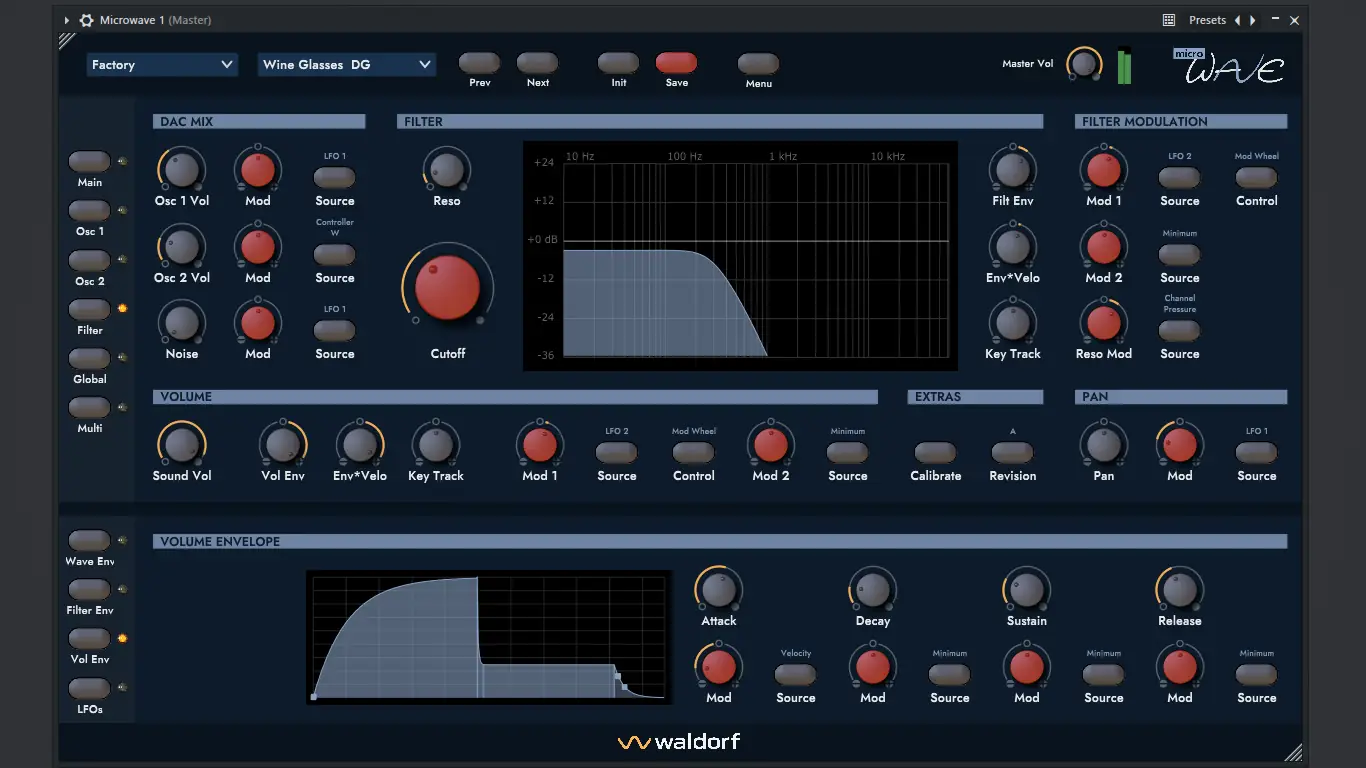This screenshot has width=1366, height=768.
Task: Click the Mod 2 knob in Volume section
Action: (x=771, y=444)
